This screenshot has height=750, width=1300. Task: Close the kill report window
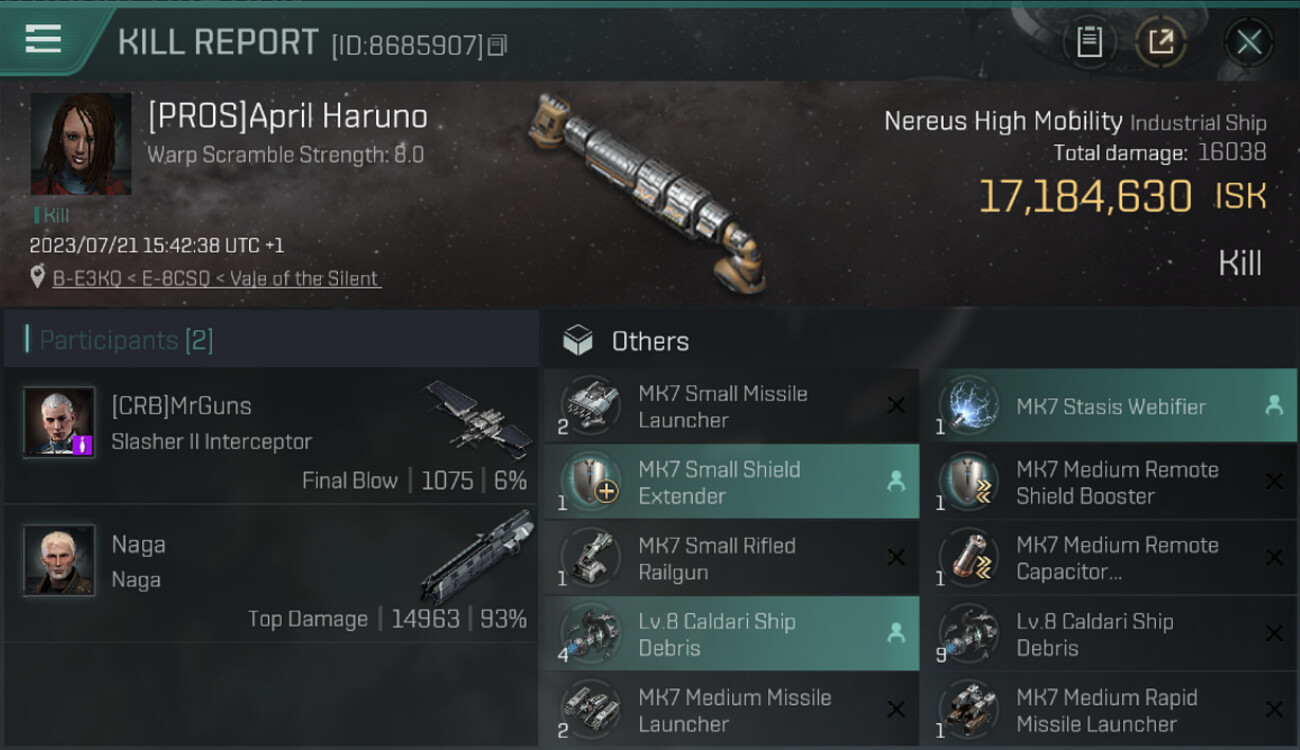click(x=1249, y=42)
